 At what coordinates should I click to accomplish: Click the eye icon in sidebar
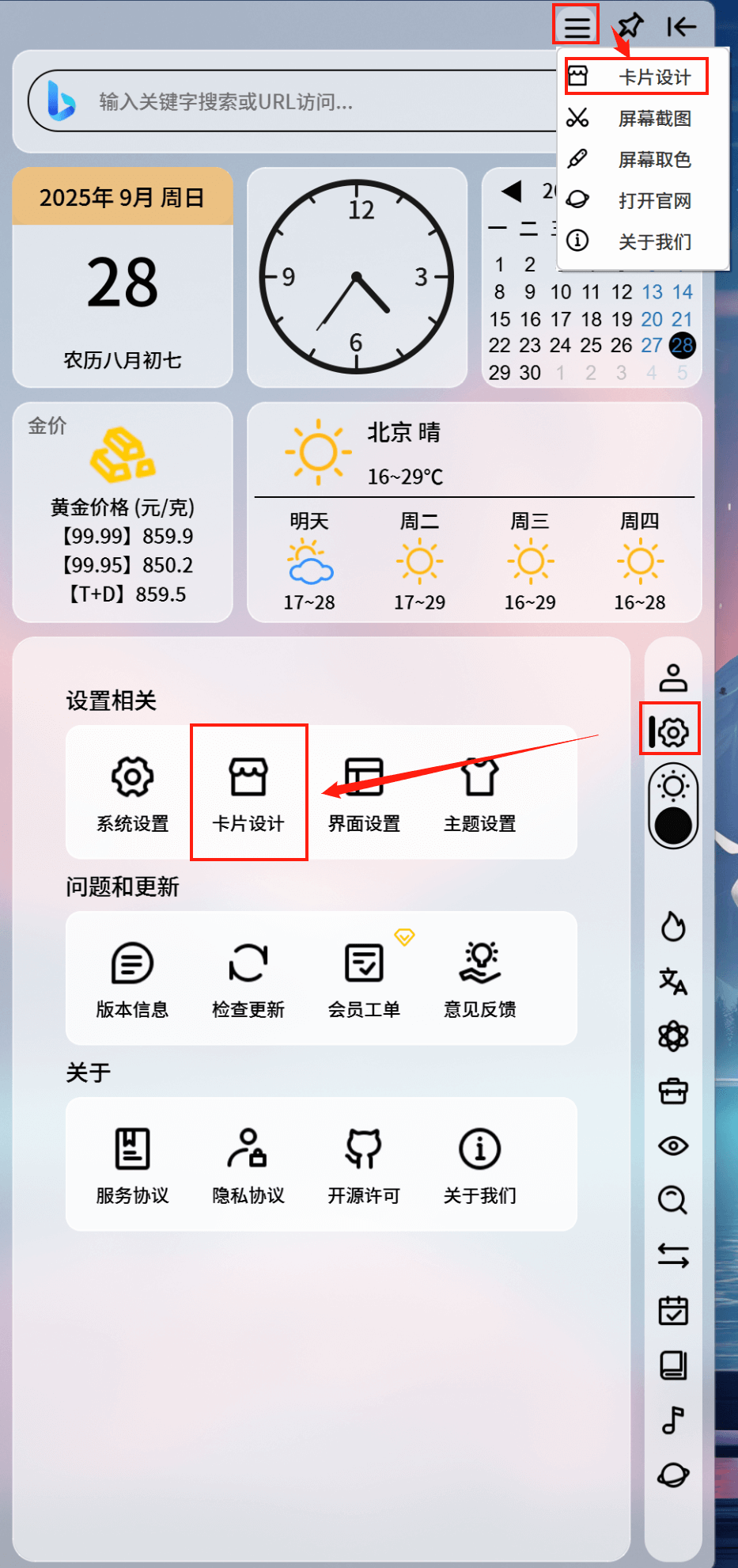click(673, 1146)
